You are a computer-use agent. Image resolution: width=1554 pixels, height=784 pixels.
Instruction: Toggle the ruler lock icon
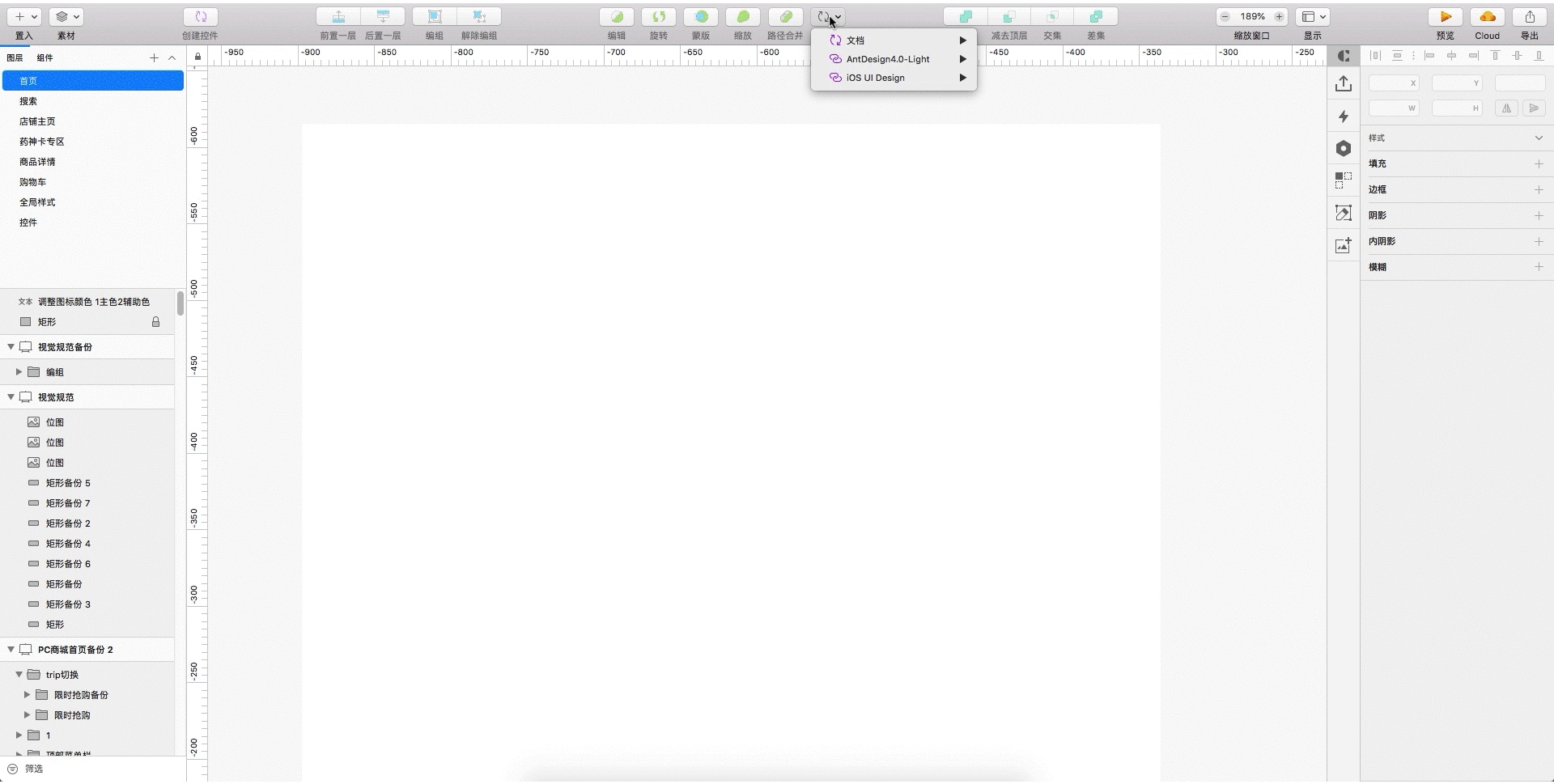197,57
